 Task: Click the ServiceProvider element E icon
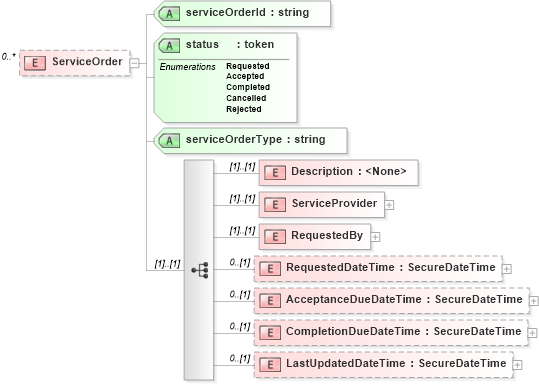point(275,205)
